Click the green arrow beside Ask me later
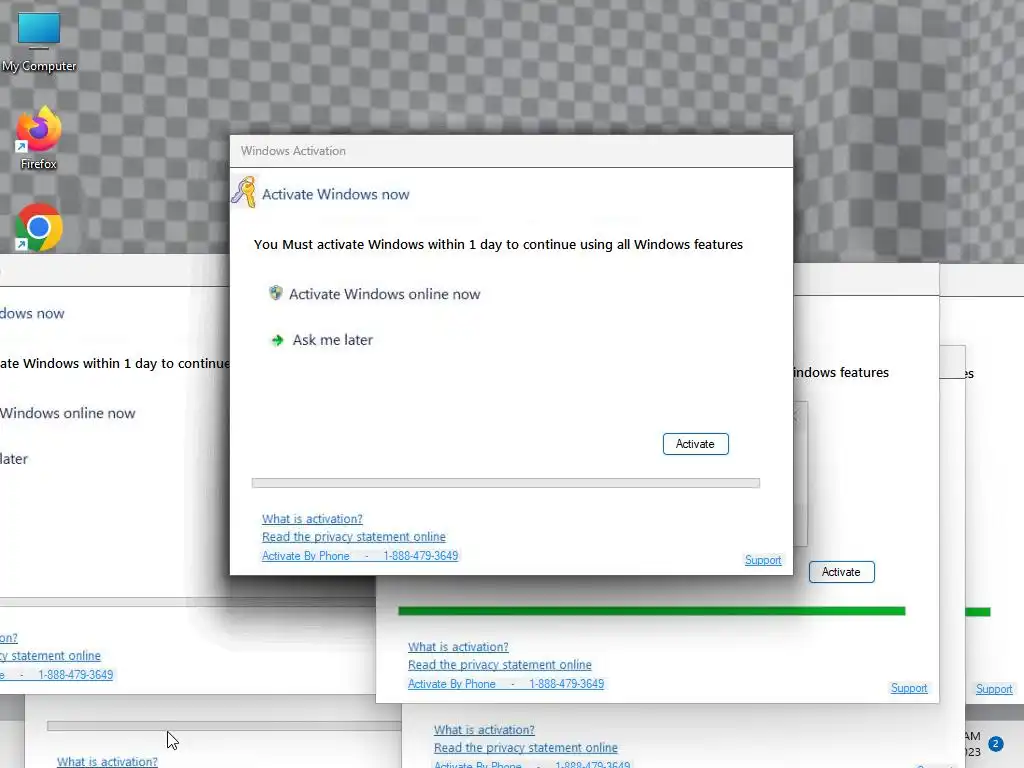1024x768 pixels. pyautogui.click(x=278, y=340)
